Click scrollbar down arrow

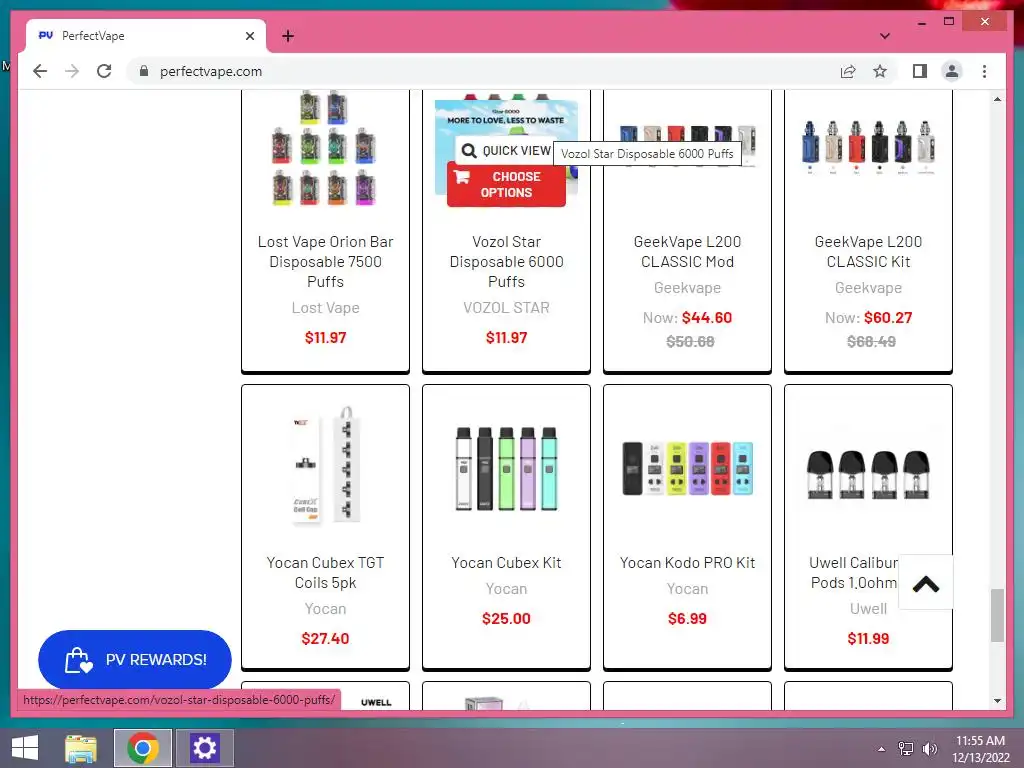click(997, 701)
